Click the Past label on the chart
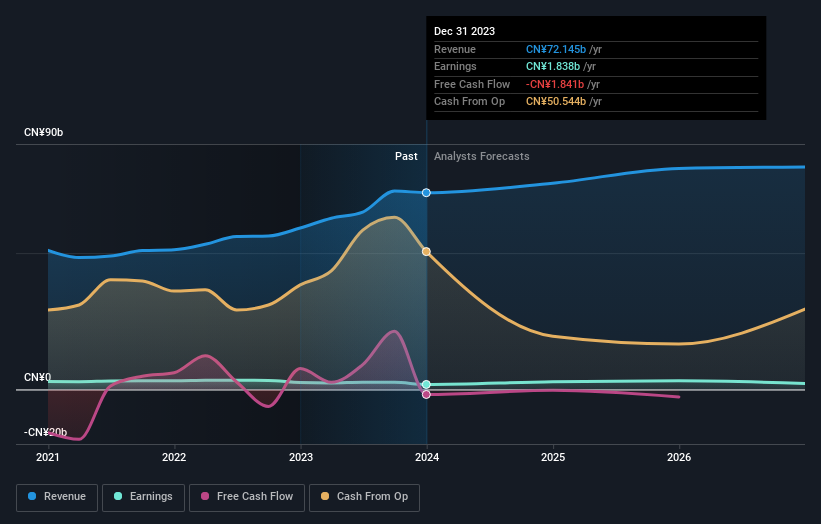Viewport: 821px width, 524px height. click(x=406, y=156)
